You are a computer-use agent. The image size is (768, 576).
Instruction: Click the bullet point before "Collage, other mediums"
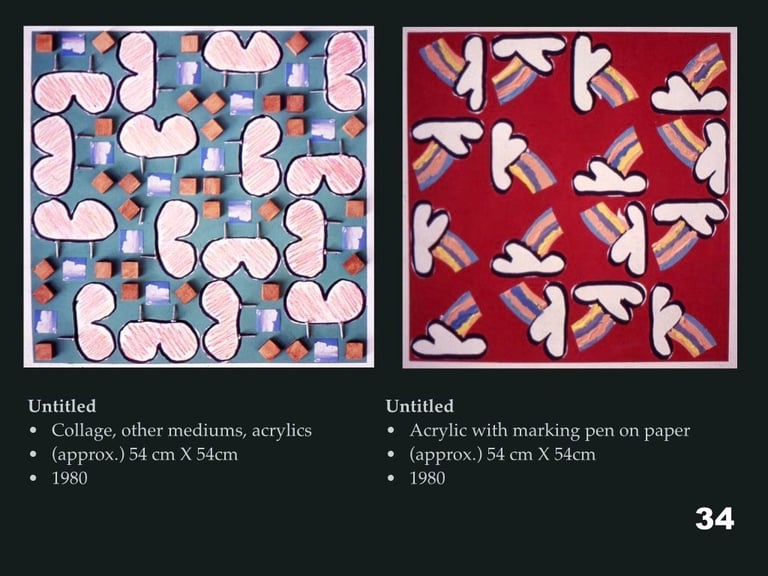click(33, 431)
